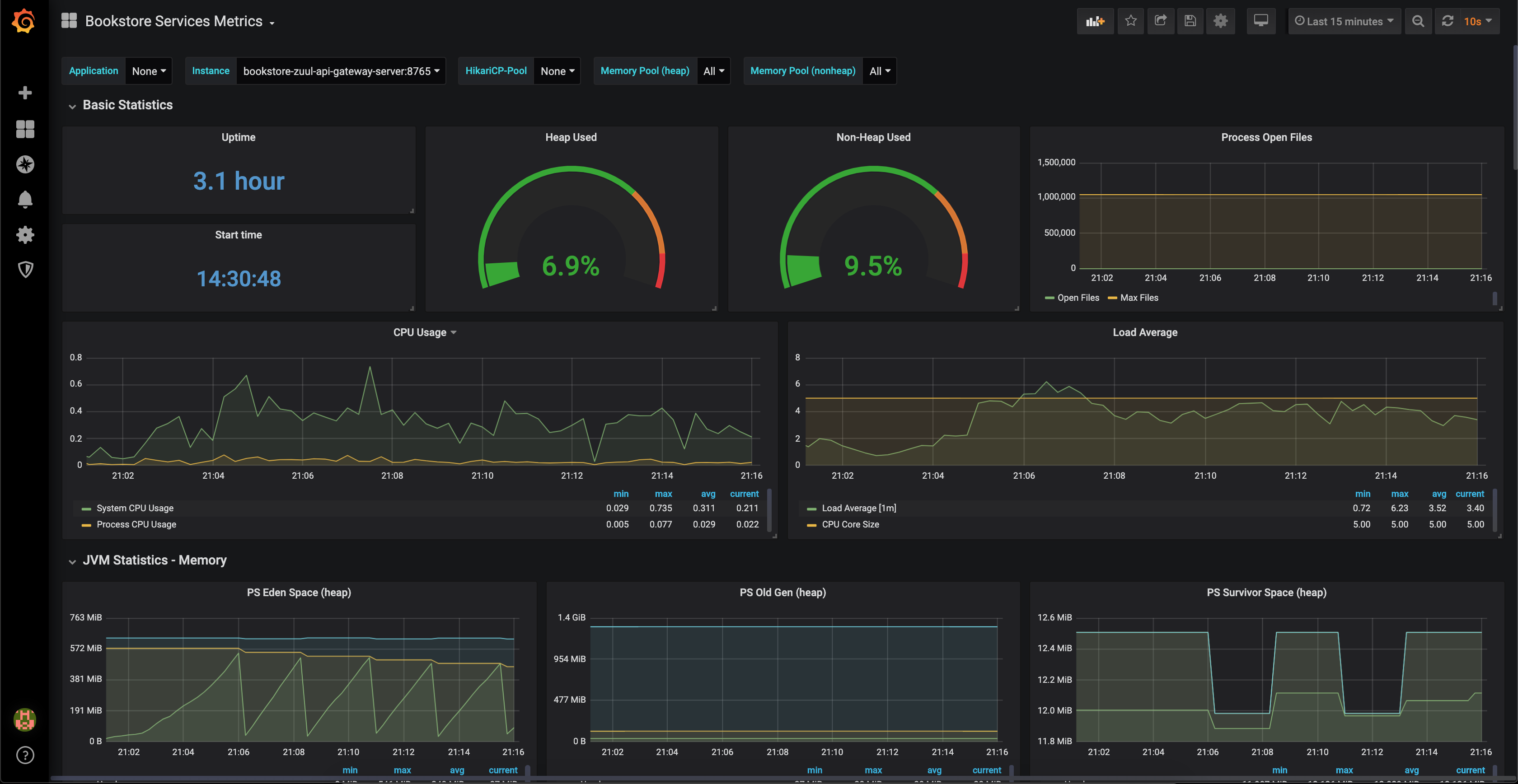Open the Configuration gear in sidebar

click(25, 235)
